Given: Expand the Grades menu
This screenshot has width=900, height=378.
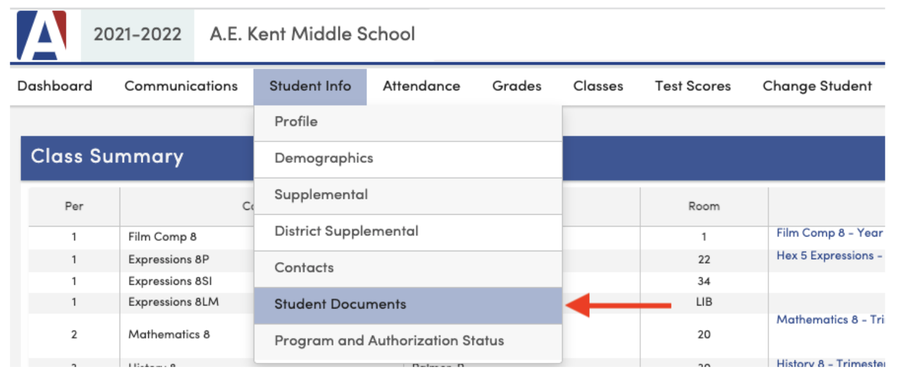Looking at the screenshot, I should click(x=517, y=86).
